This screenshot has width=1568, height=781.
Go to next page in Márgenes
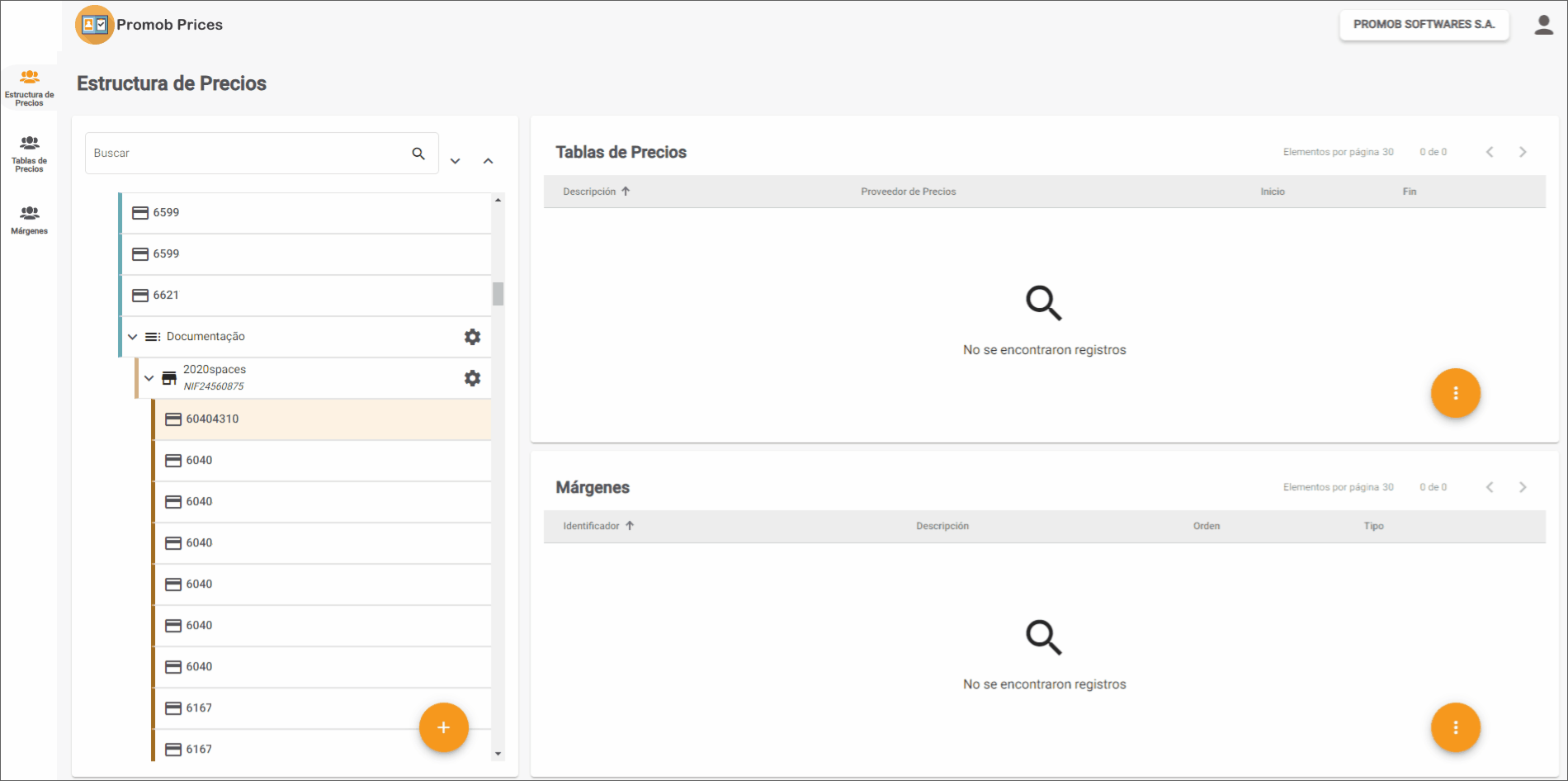pos(1523,487)
